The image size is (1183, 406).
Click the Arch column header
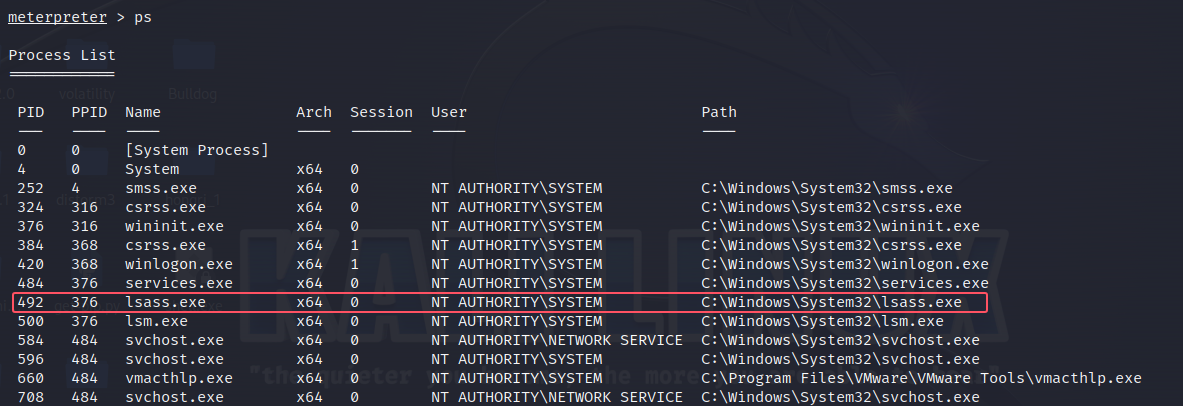[x=314, y=112]
